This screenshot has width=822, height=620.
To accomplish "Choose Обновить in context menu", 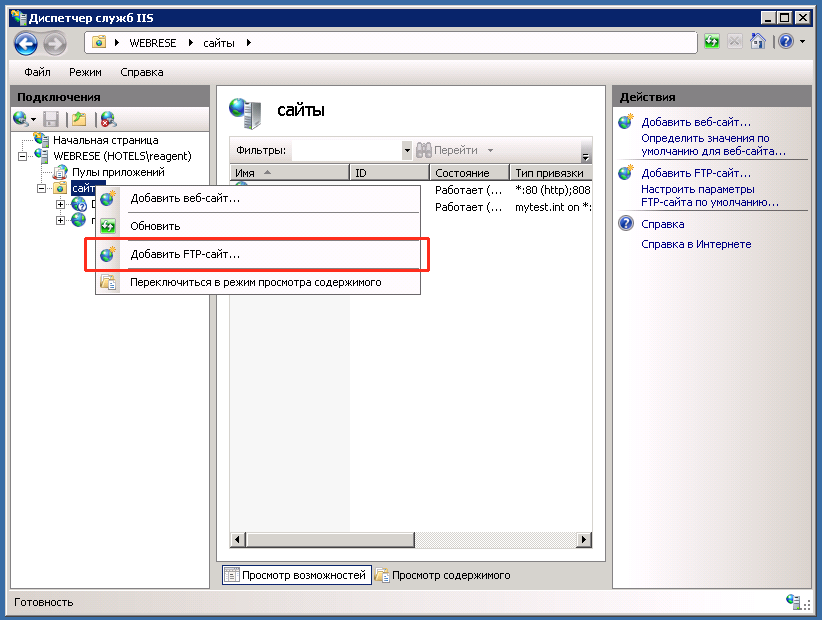I will [x=258, y=226].
